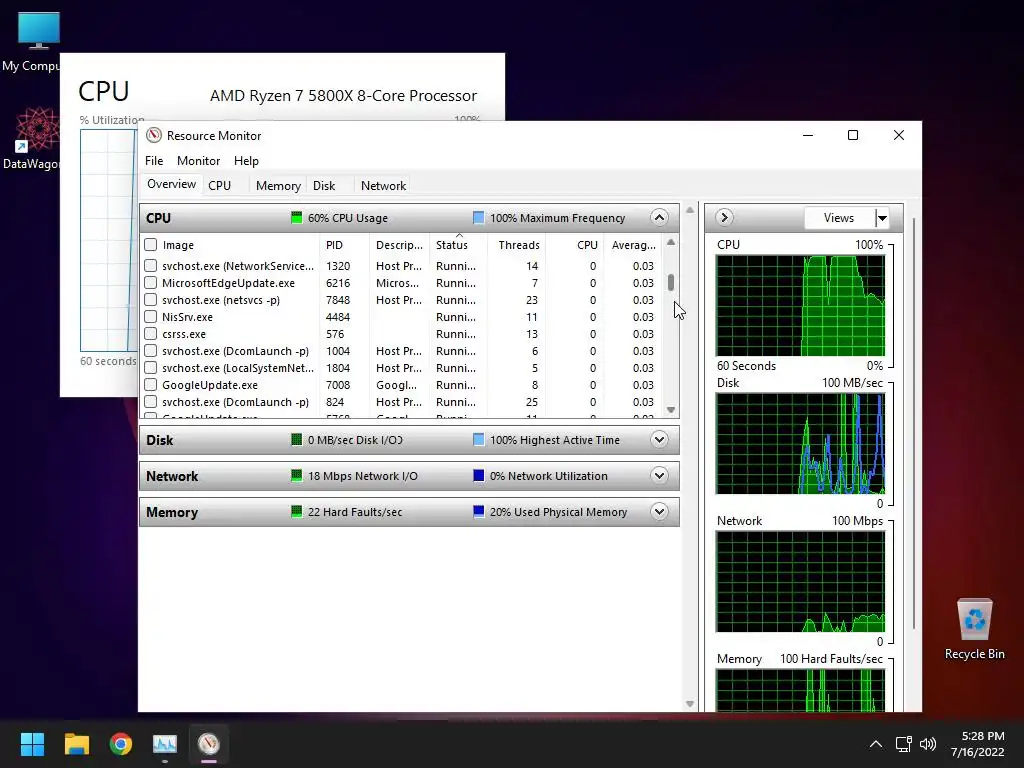Sort by the Status column header
The height and width of the screenshot is (768, 1024).
pos(458,245)
